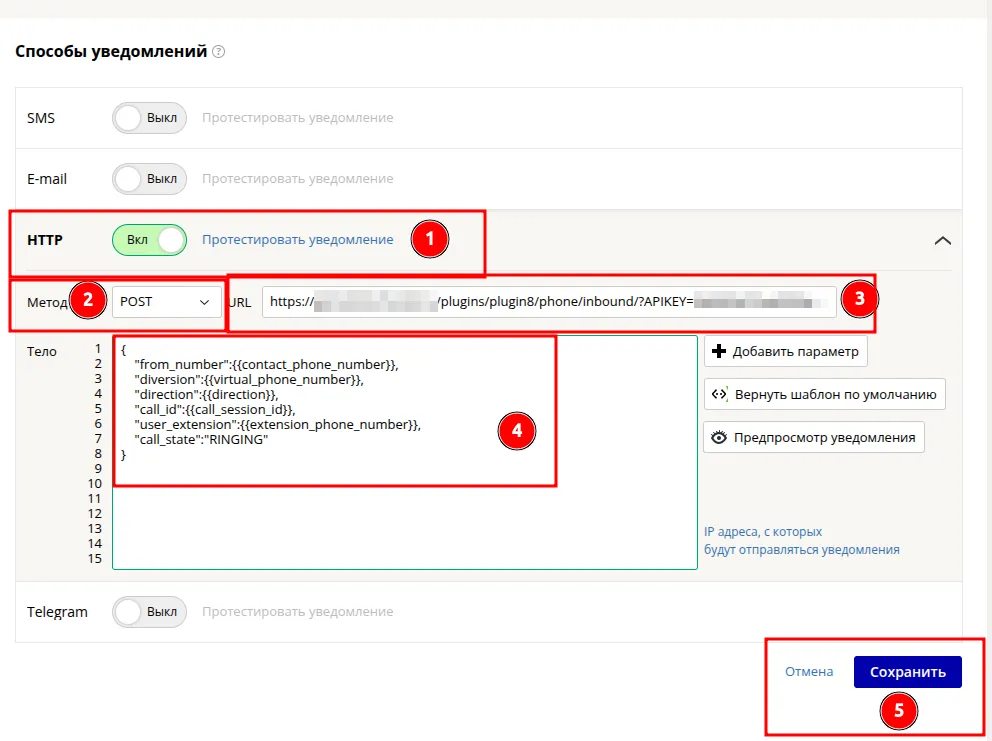Enable the SMS notification toggle
The image size is (992, 741).
(149, 118)
